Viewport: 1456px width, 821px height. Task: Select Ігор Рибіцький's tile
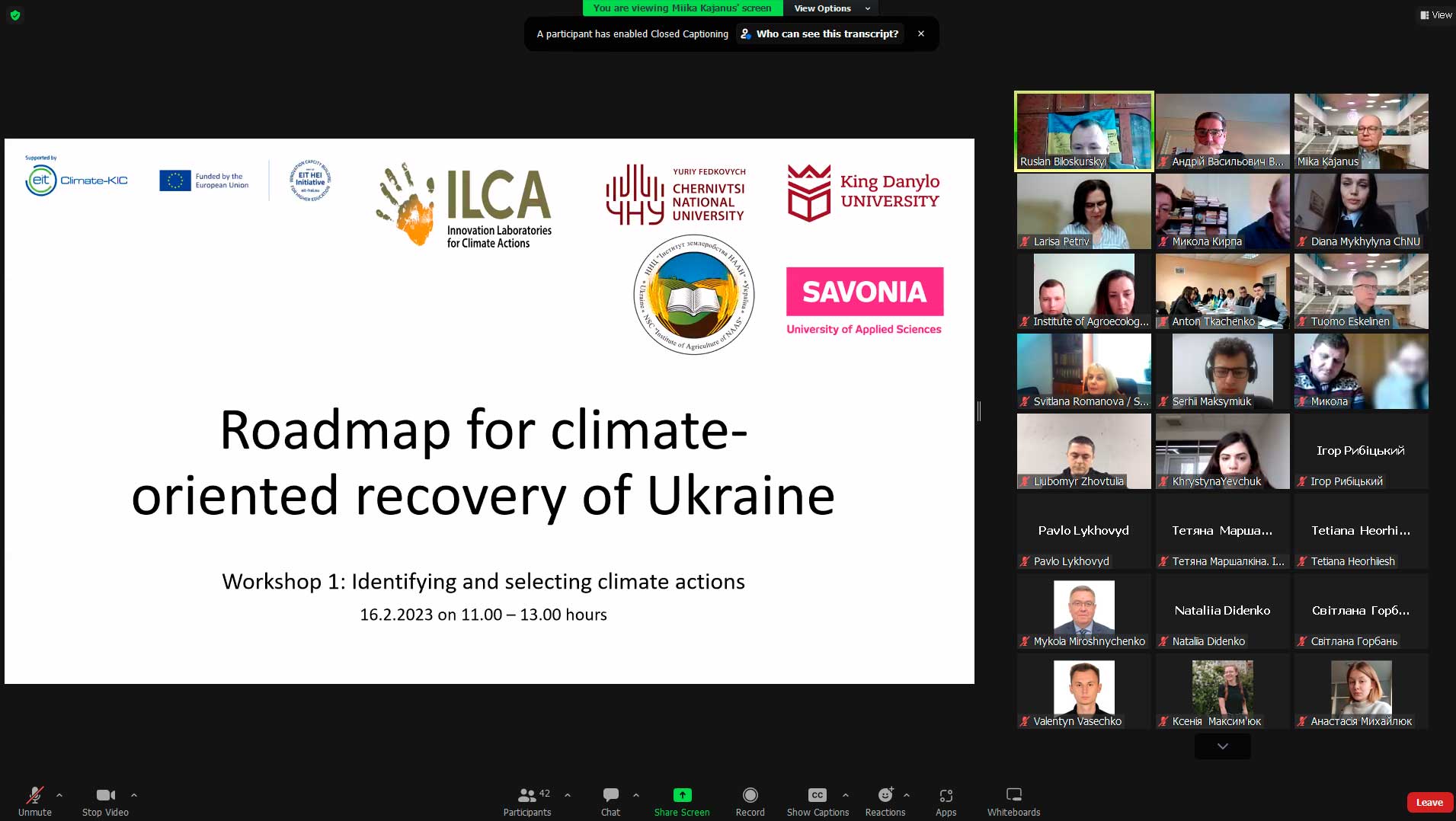click(1362, 451)
